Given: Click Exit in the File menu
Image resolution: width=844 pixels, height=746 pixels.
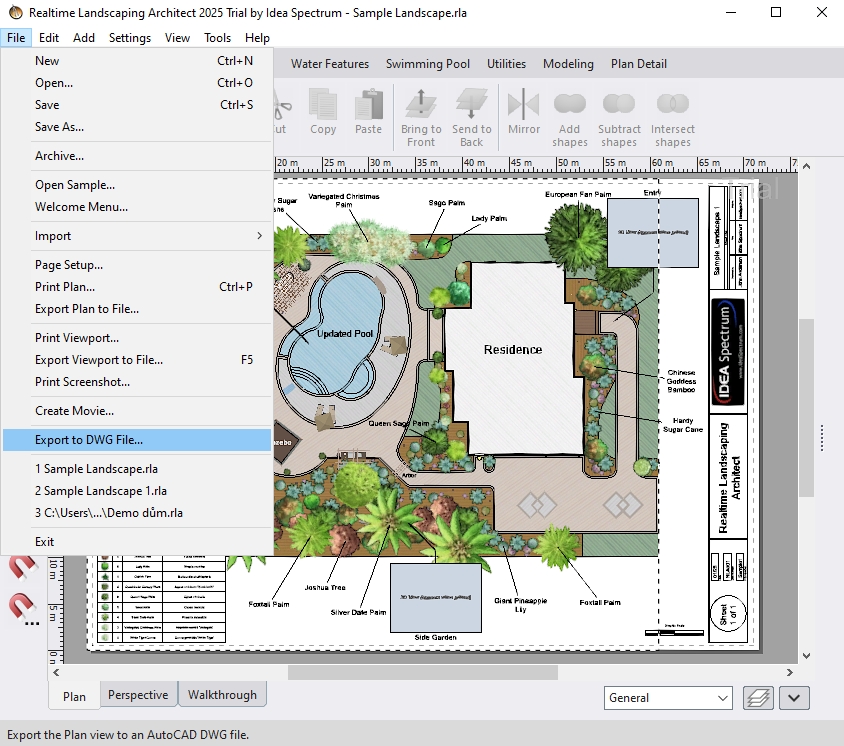Looking at the screenshot, I should click(x=137, y=542).
